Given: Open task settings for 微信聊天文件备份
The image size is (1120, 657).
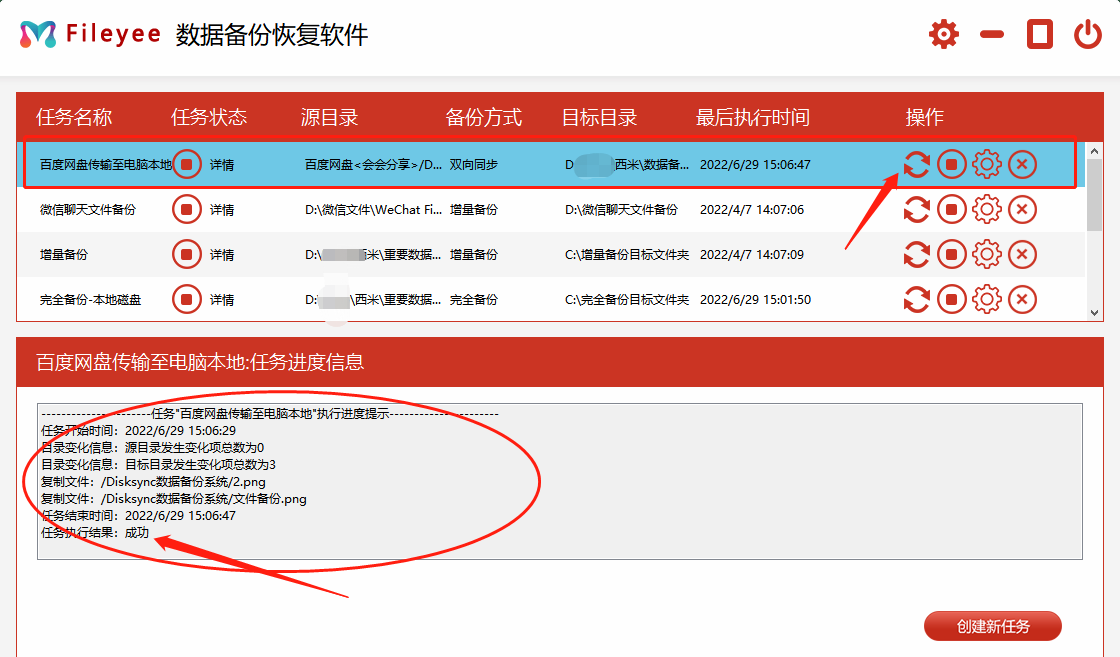Looking at the screenshot, I should [x=986, y=209].
